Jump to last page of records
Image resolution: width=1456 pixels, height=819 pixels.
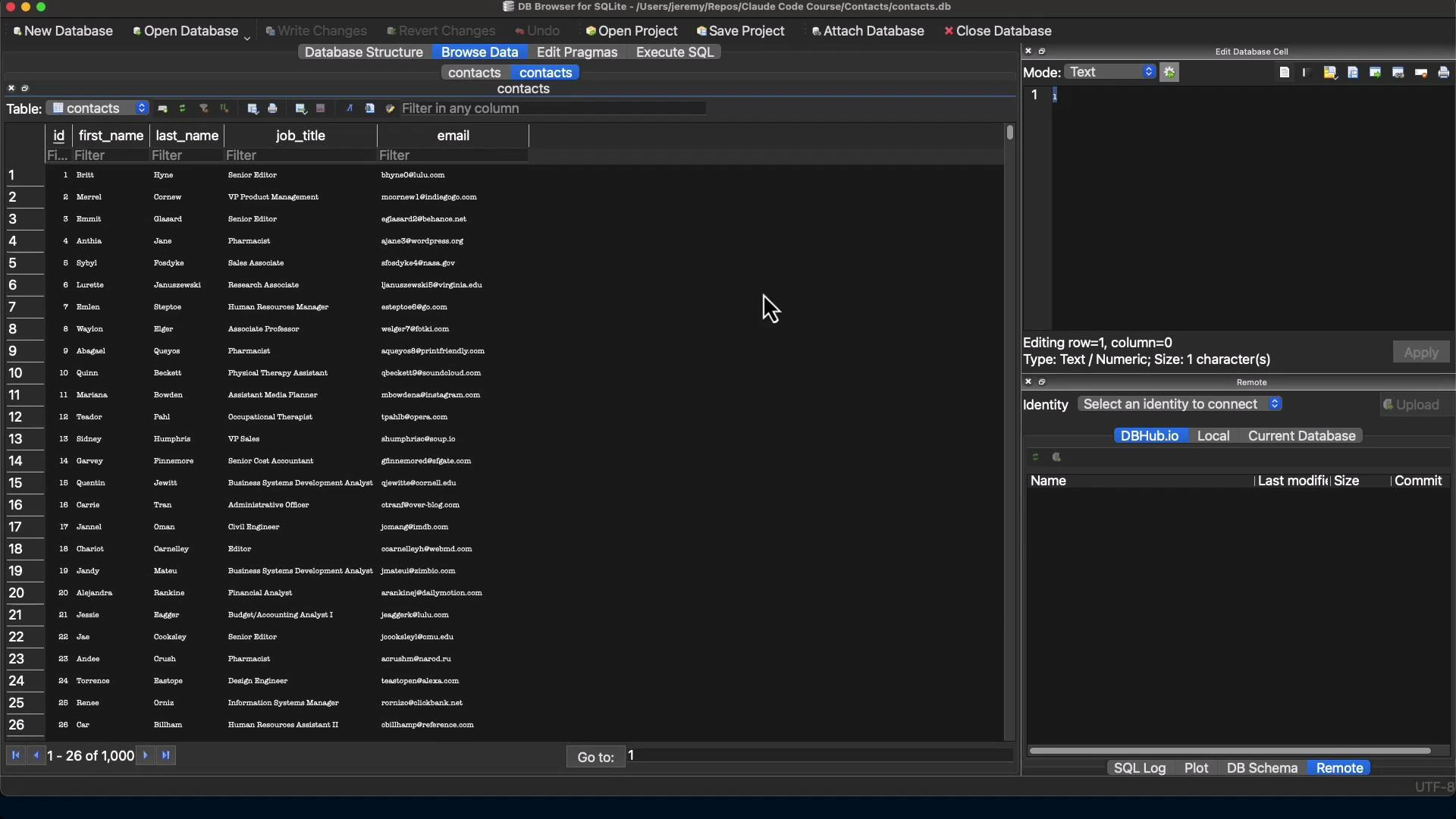(166, 755)
